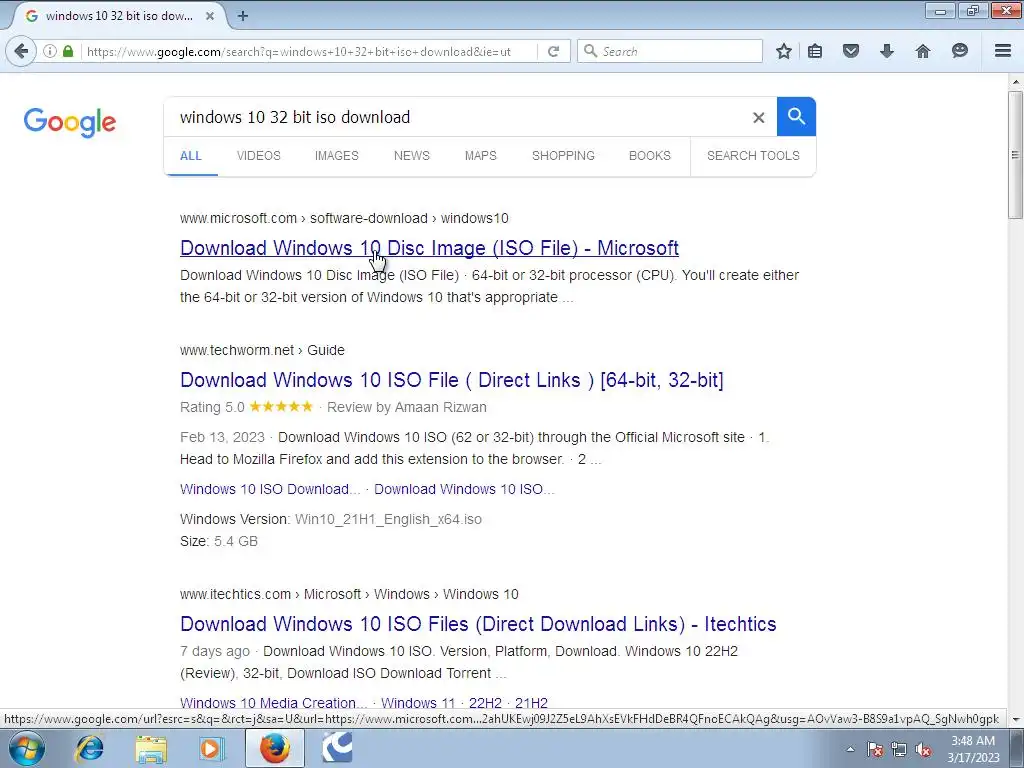1024x768 pixels.
Task: Click the vertical scrollbar thumb
Action: coord(1015,155)
